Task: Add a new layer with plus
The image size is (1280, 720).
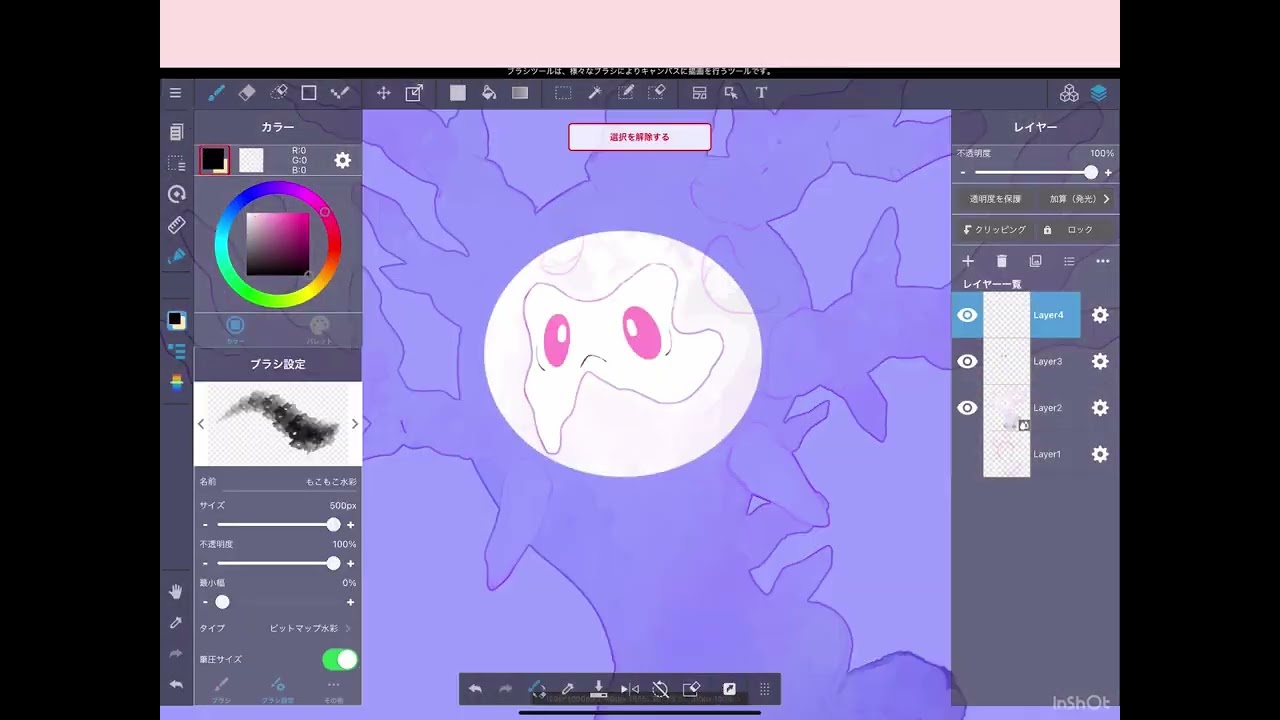Action: pyautogui.click(x=968, y=261)
